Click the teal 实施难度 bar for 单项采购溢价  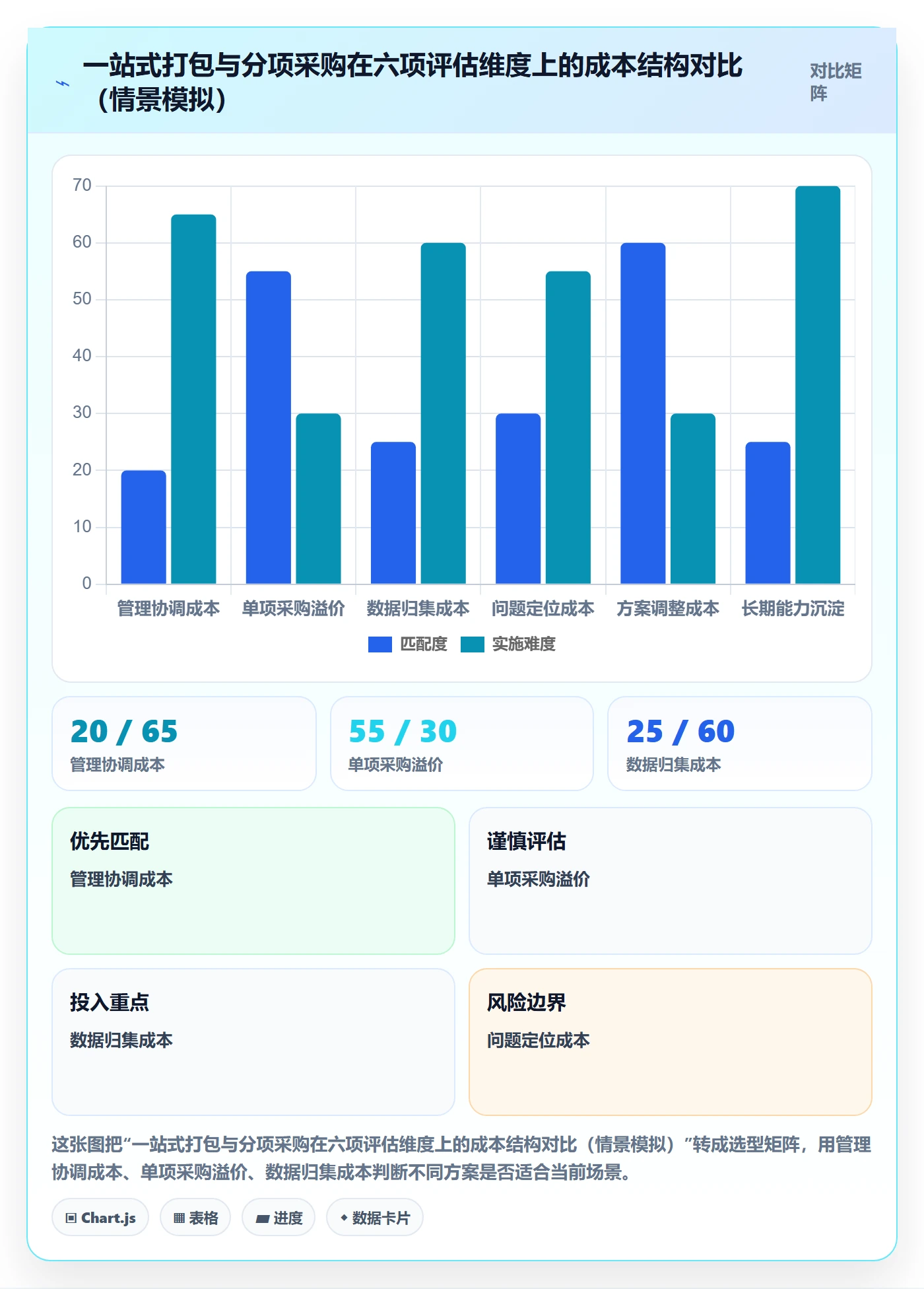coord(318,499)
